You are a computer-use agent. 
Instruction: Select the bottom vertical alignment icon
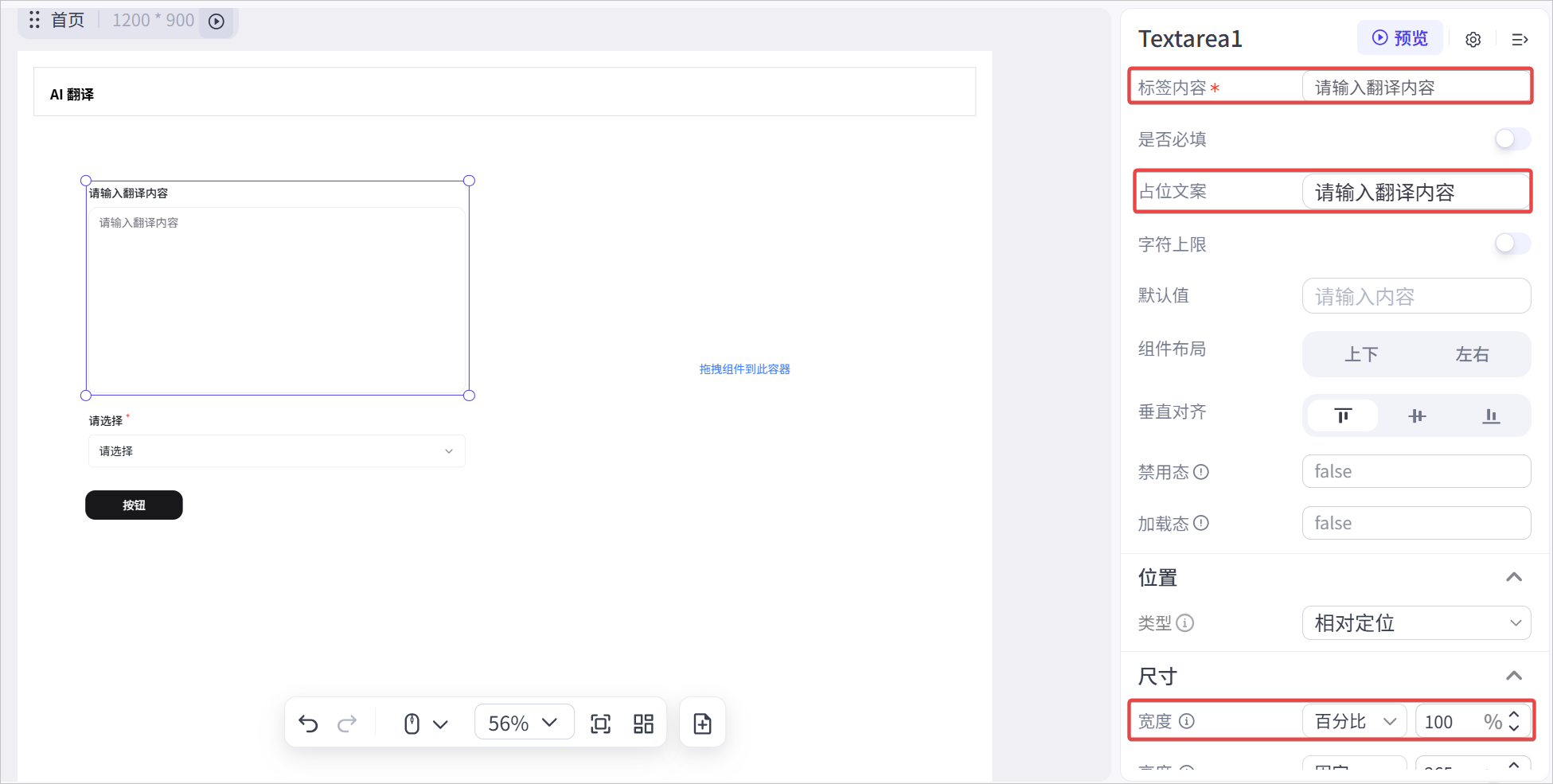click(1491, 415)
